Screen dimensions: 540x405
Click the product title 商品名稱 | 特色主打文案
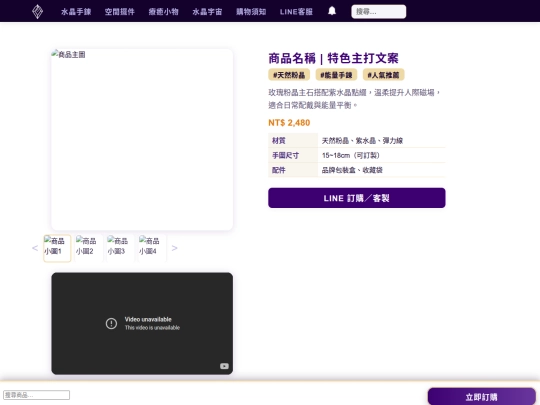click(333, 58)
